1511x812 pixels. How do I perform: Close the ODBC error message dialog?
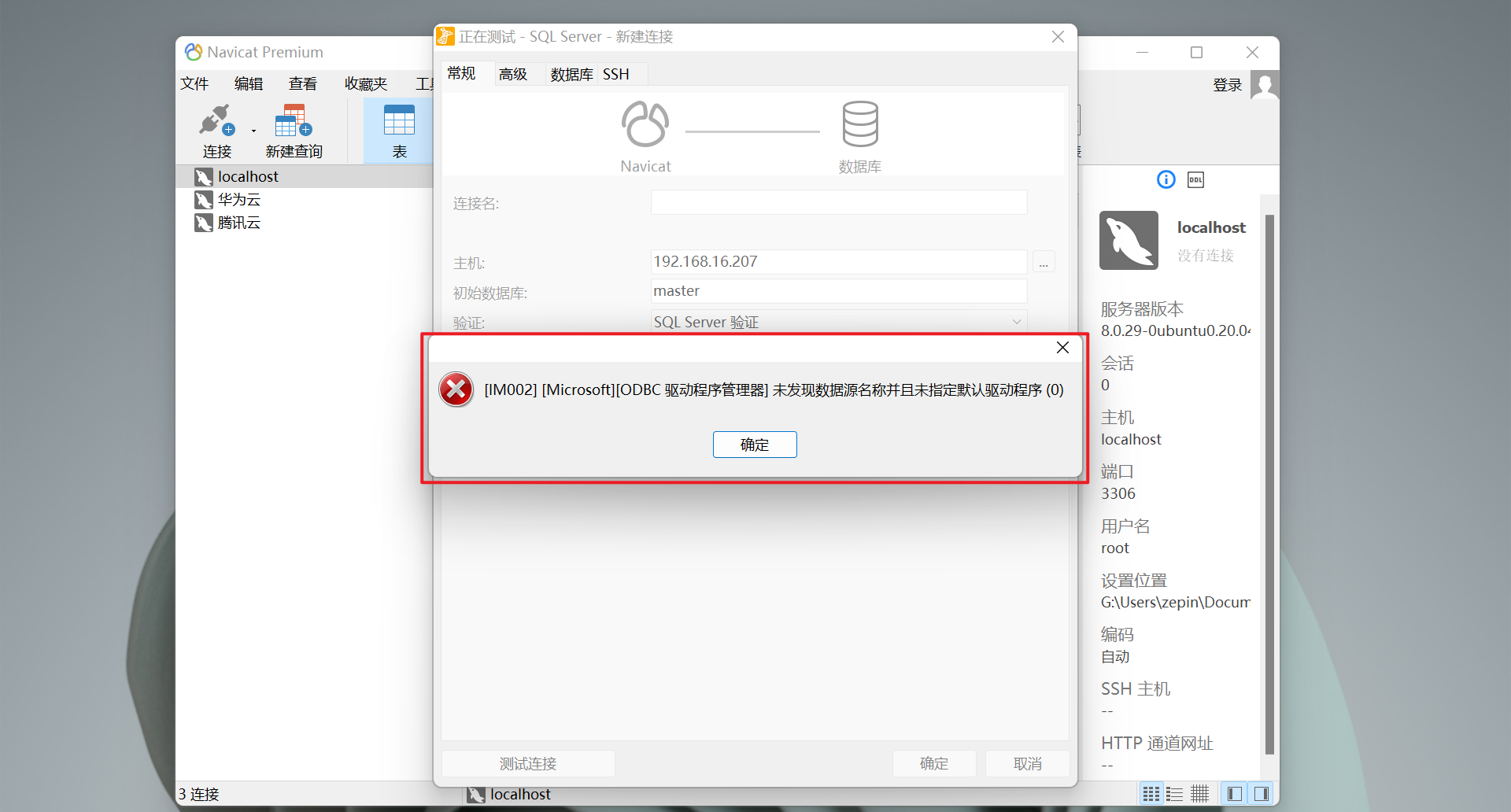coord(1062,348)
